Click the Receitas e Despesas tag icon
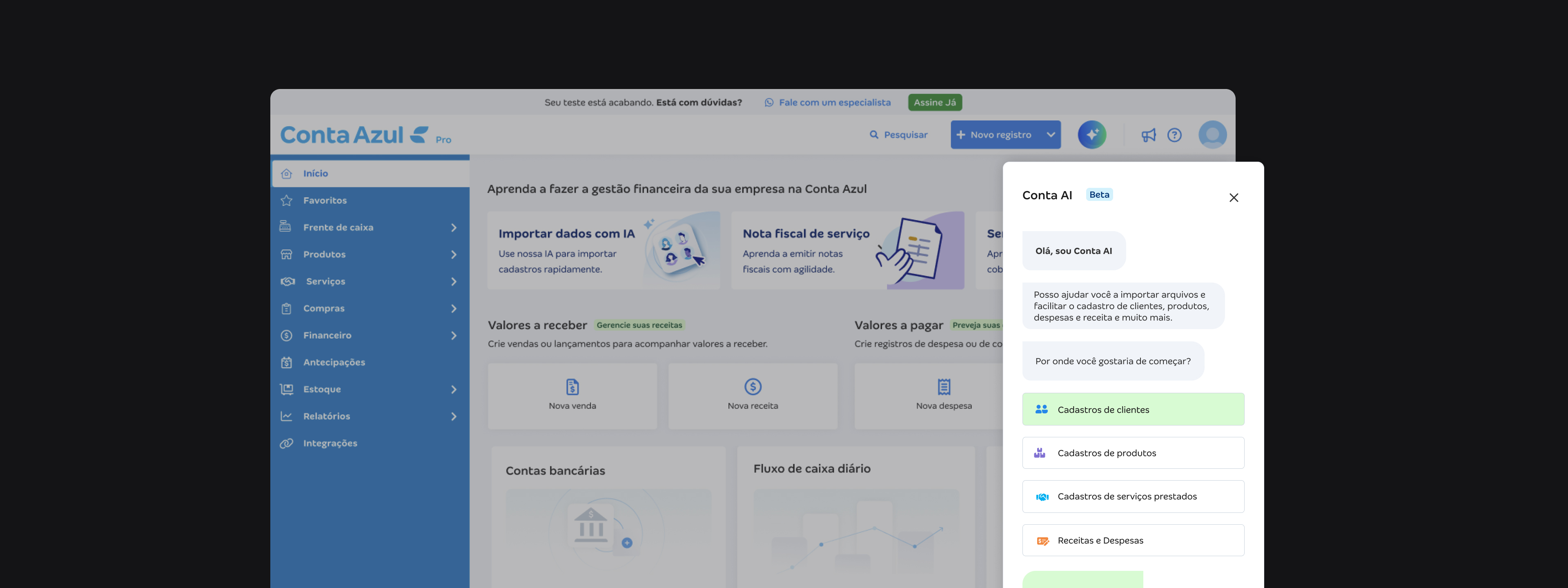Image resolution: width=1568 pixels, height=588 pixels. click(1043, 541)
